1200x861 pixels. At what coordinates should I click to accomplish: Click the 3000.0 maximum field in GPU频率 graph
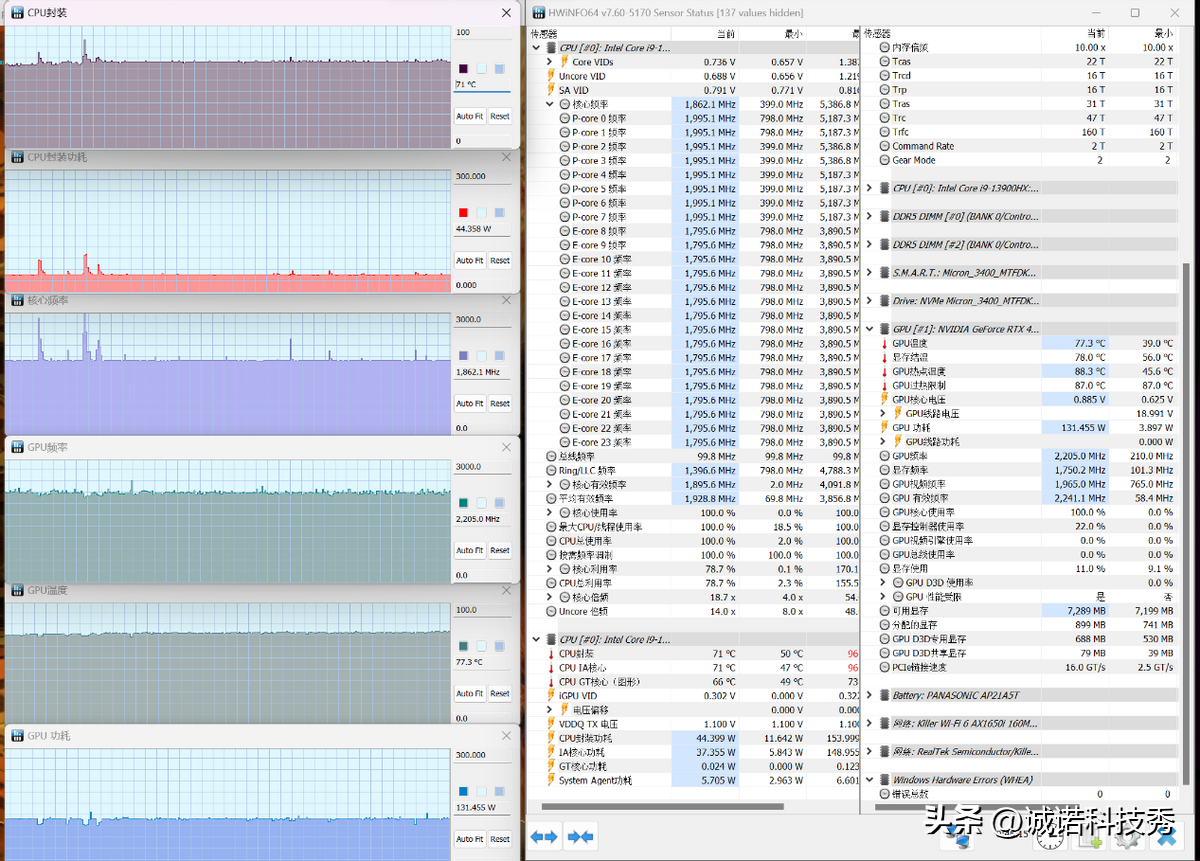point(483,466)
